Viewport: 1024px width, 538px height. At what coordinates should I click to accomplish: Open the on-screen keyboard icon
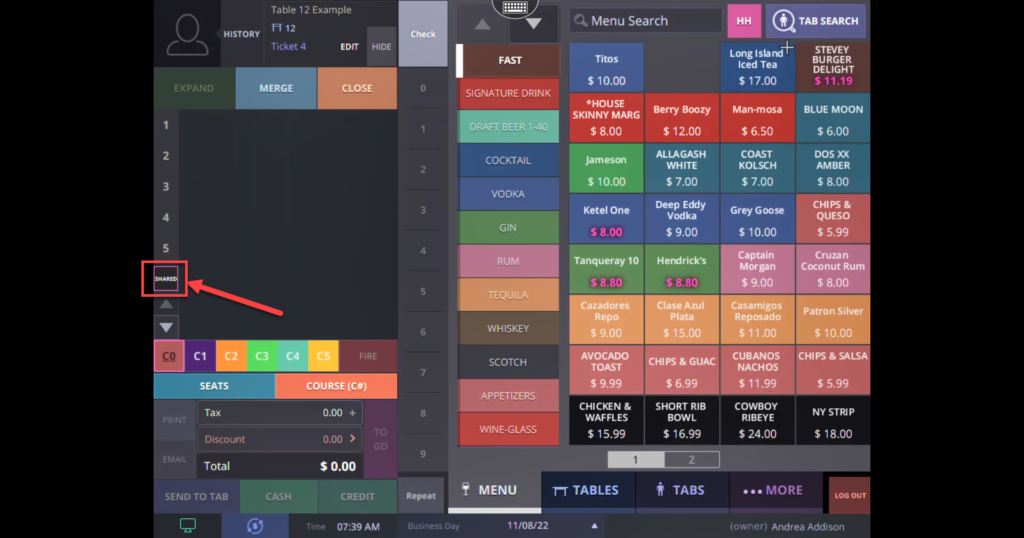(x=515, y=8)
